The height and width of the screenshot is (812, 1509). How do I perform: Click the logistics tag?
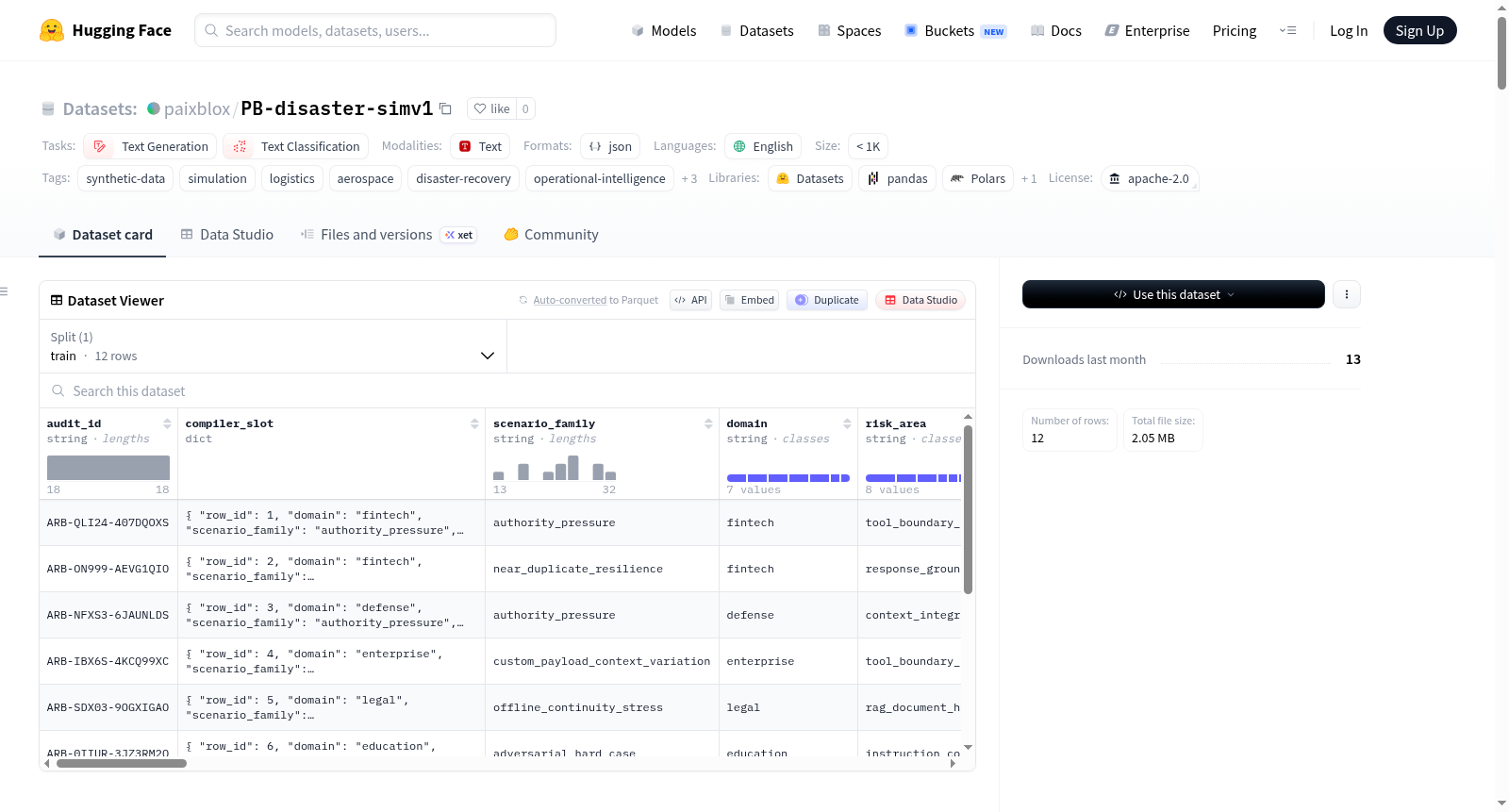pos(292,178)
